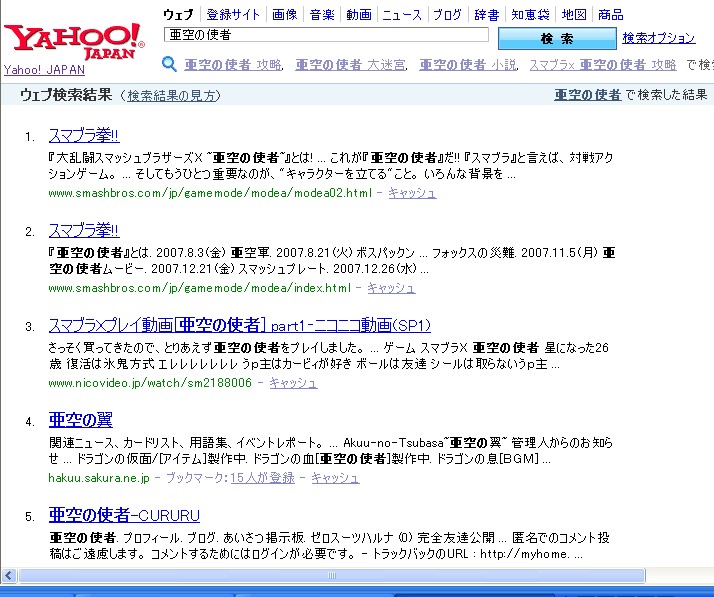This screenshot has width=714, height=597.
Task: Open the 亜空の翼 result
Action: click(81, 420)
